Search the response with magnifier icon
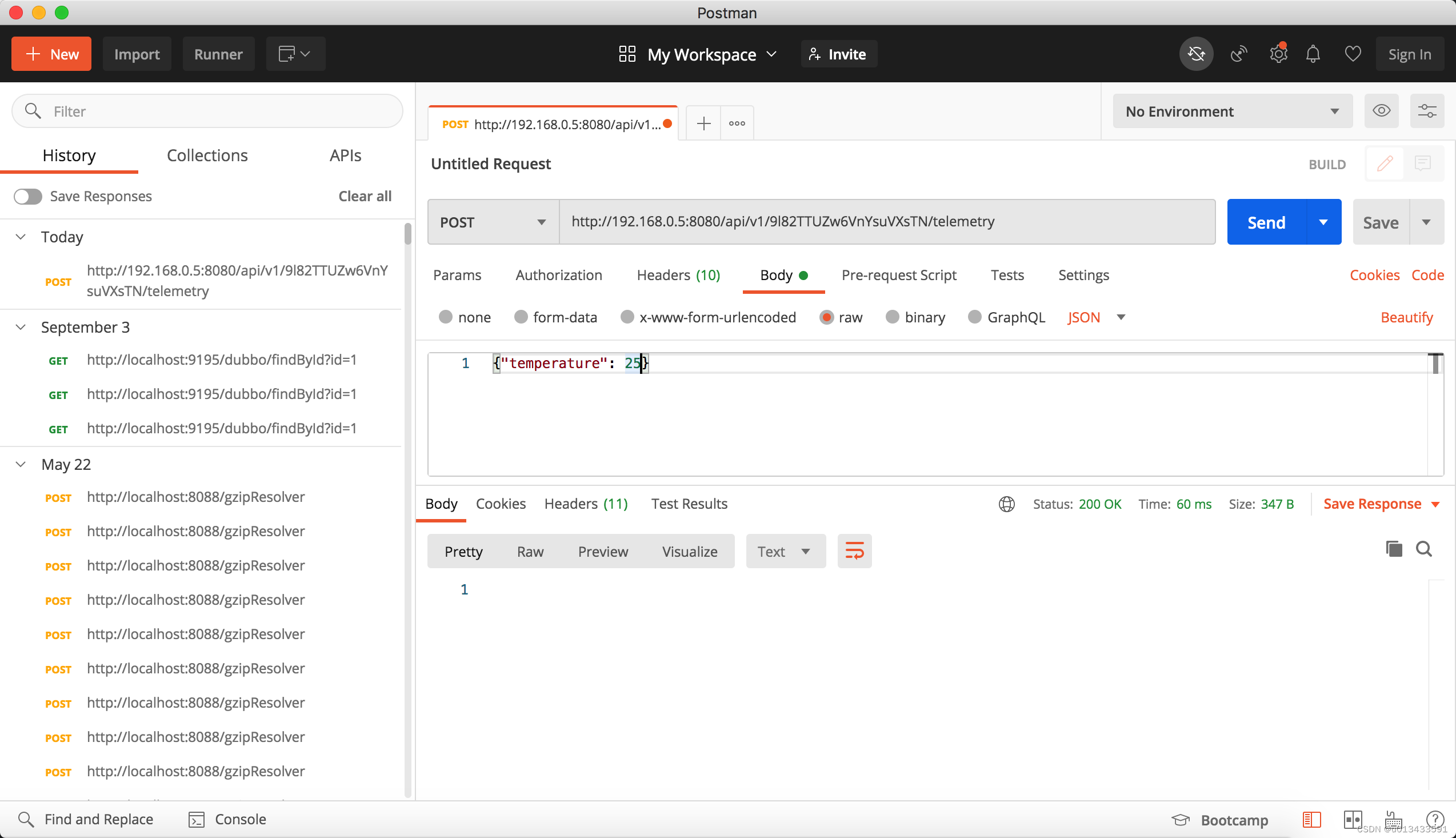The height and width of the screenshot is (838, 1456). 1423,549
